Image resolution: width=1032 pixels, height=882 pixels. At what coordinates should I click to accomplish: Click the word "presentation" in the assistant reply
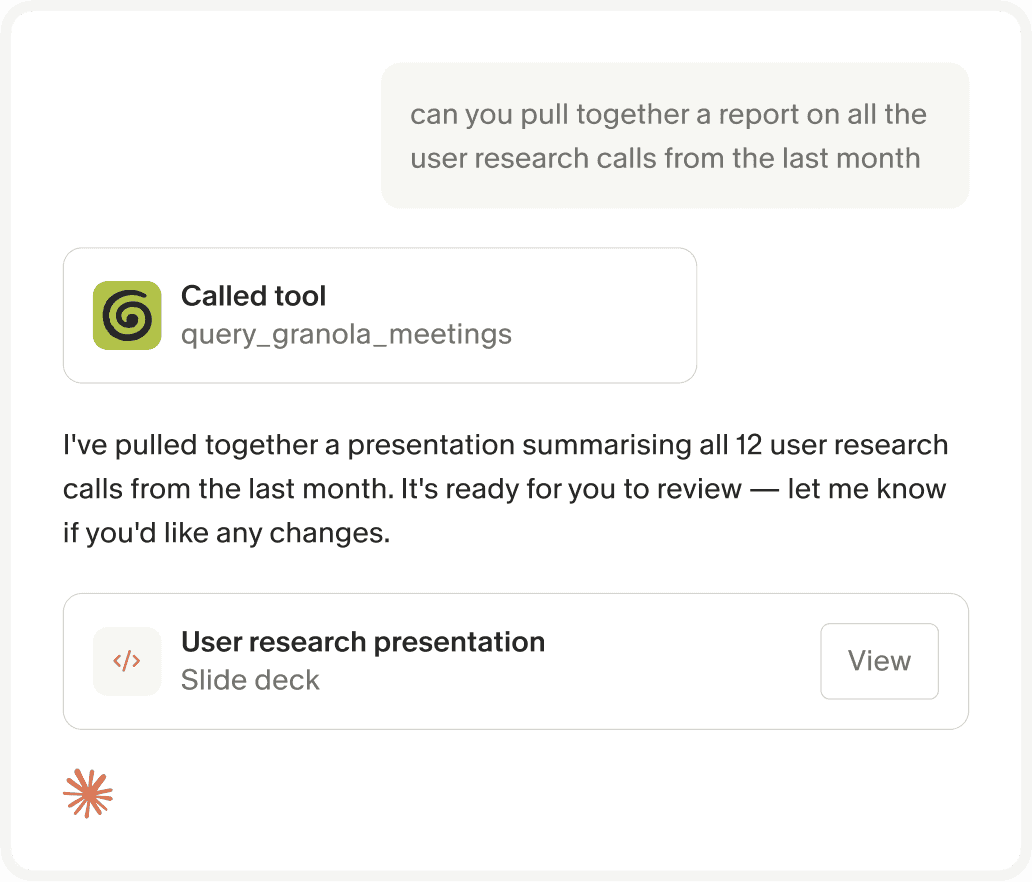432,446
